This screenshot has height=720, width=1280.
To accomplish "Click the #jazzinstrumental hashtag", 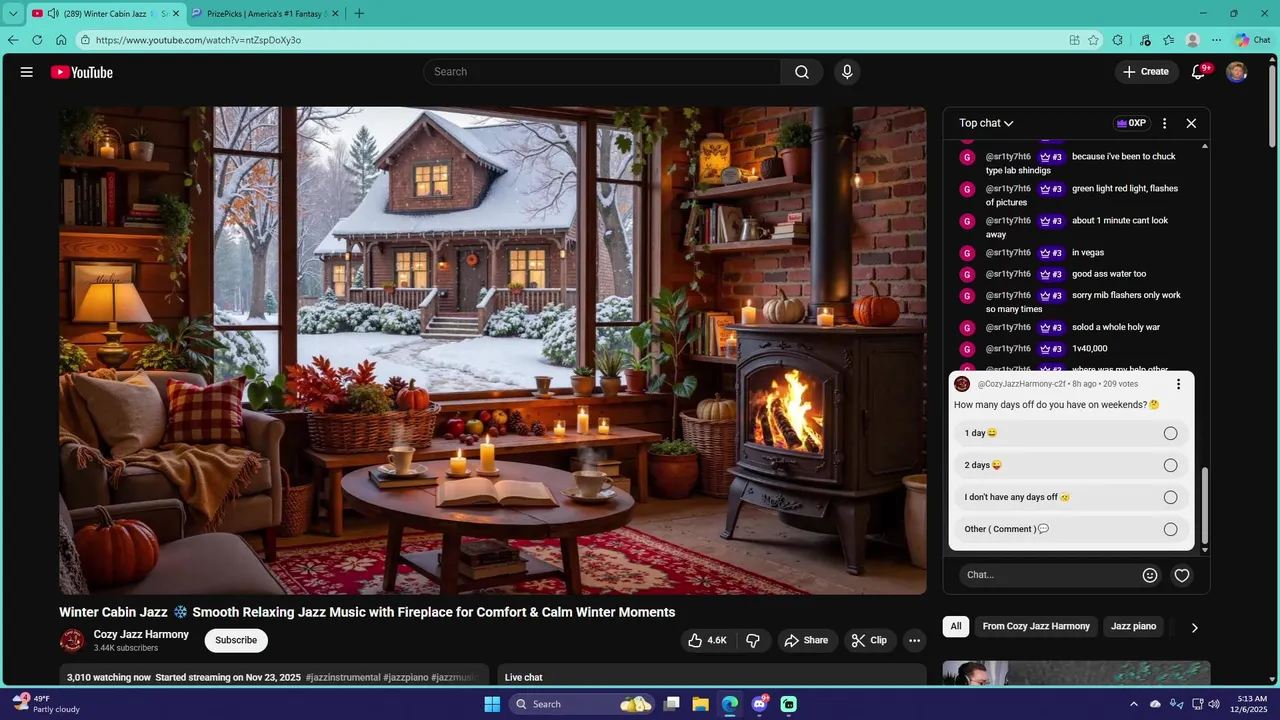I will pos(343,677).
